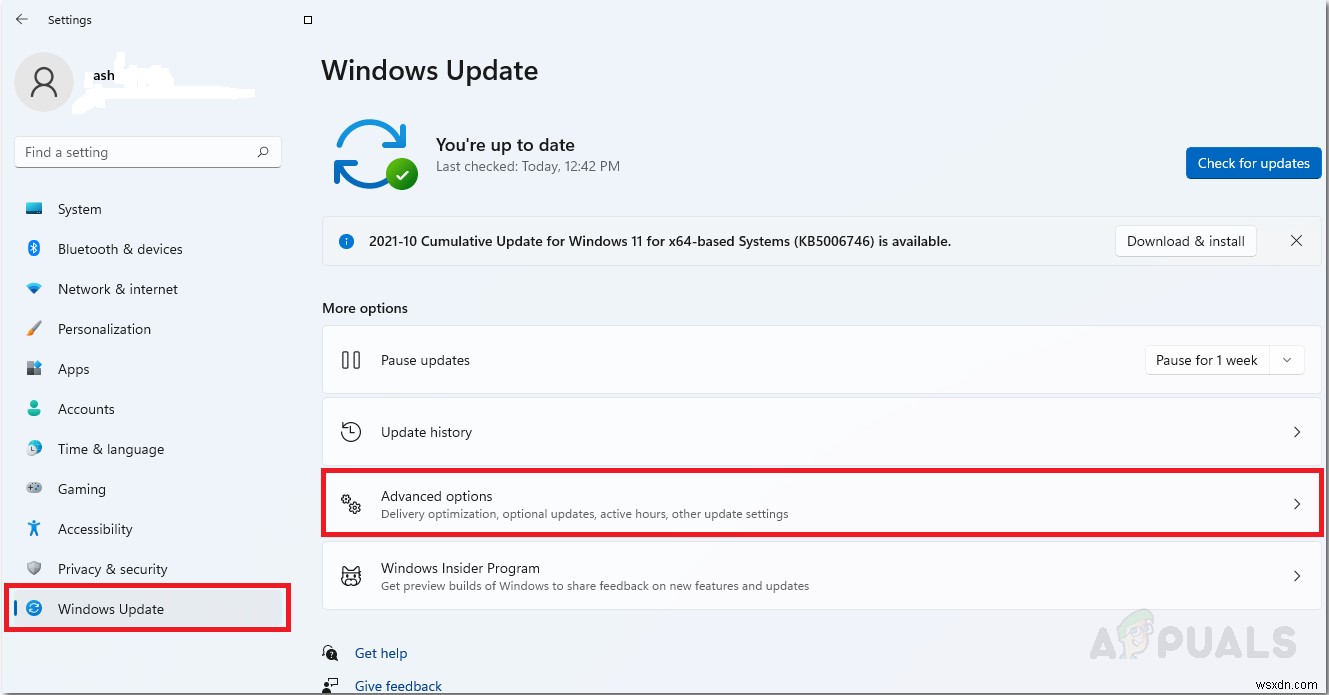Click the Network & internet wifi icon

click(34, 289)
